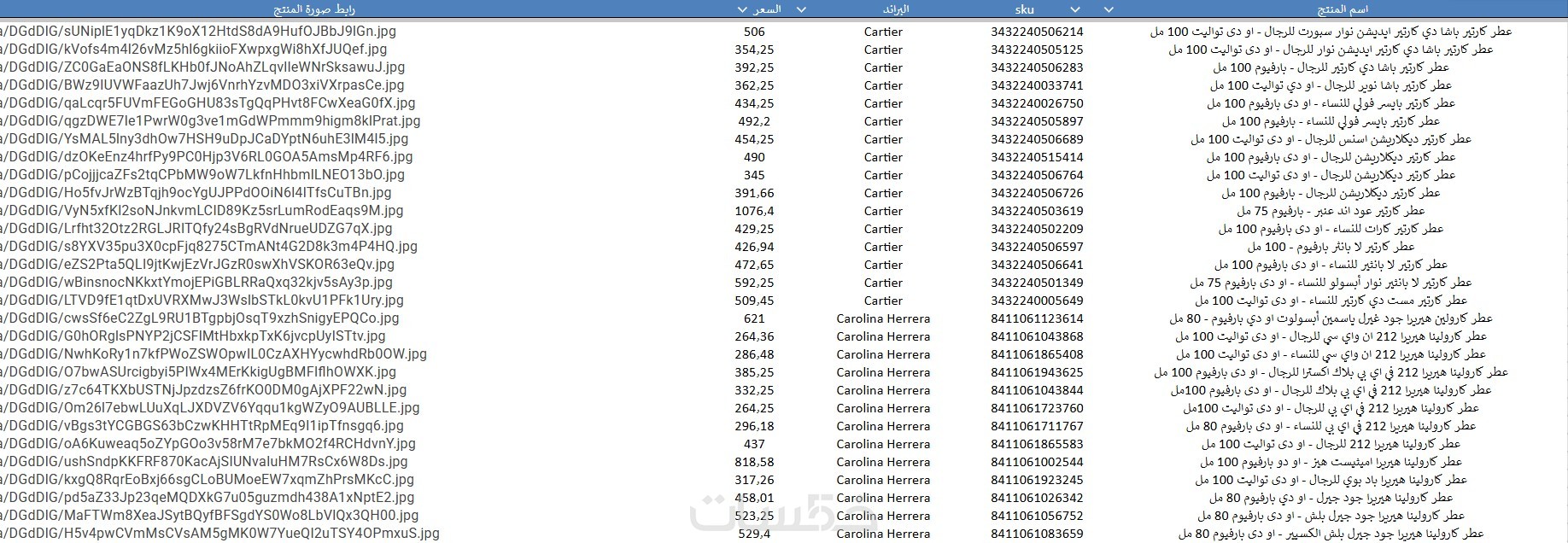Click sku cell 8411061123614
Viewport: 1568px width, 543px height.
(1037, 318)
